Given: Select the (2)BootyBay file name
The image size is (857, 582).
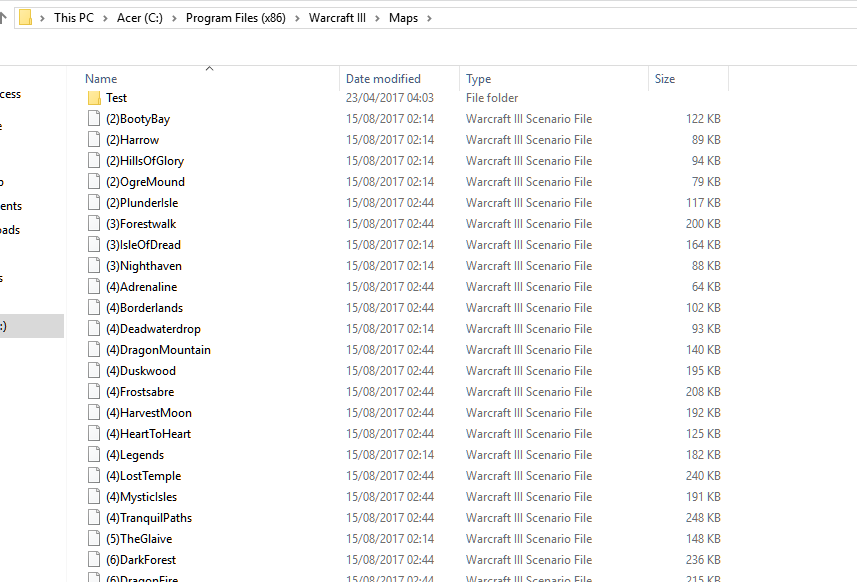Looking at the screenshot, I should click(x=138, y=119).
